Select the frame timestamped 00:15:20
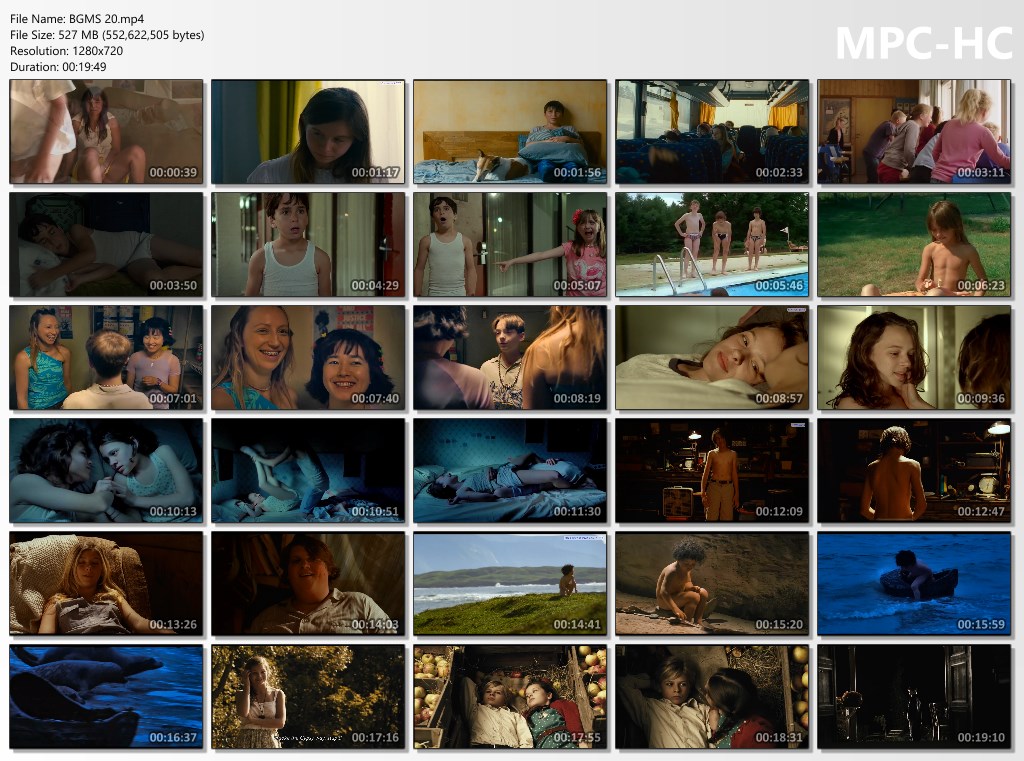 coord(712,584)
